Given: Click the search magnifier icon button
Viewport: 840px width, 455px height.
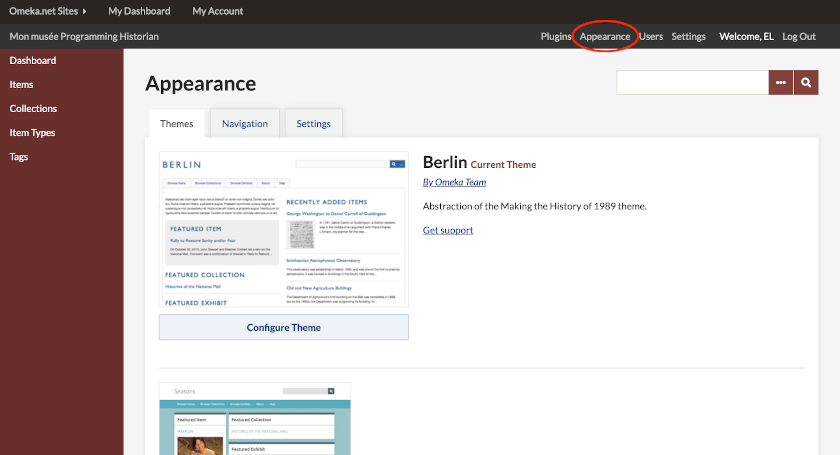Looking at the screenshot, I should coord(806,83).
